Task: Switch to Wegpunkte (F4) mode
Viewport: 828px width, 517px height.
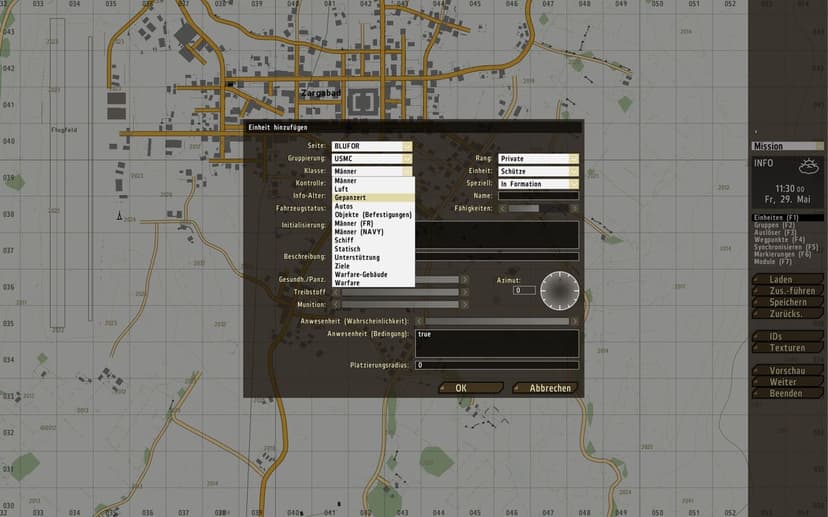Action: click(787, 240)
